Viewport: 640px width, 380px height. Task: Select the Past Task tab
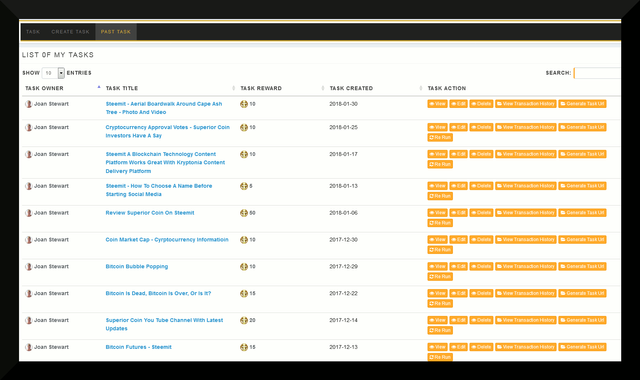(x=116, y=32)
